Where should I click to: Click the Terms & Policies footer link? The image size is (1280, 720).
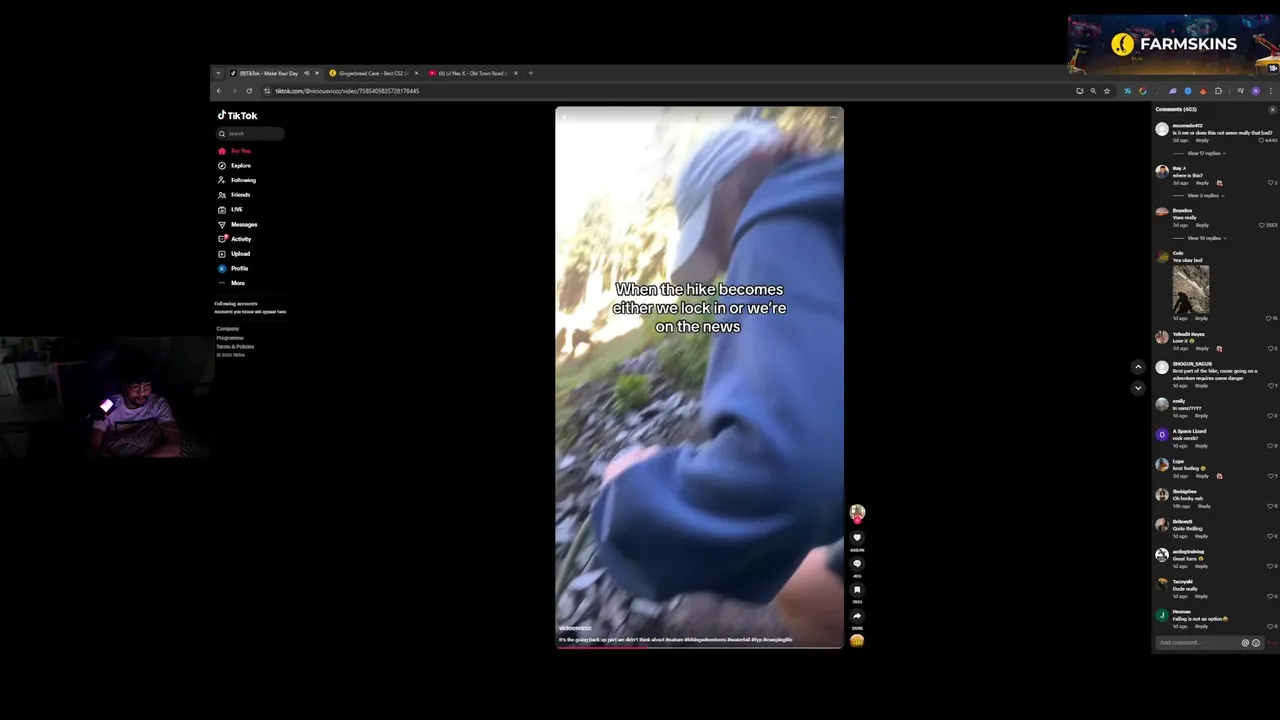[x=235, y=347]
